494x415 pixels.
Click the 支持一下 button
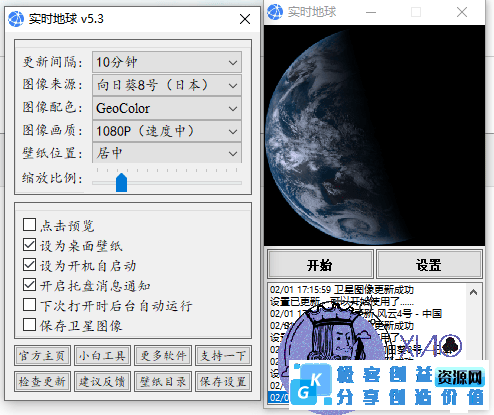tap(223, 356)
